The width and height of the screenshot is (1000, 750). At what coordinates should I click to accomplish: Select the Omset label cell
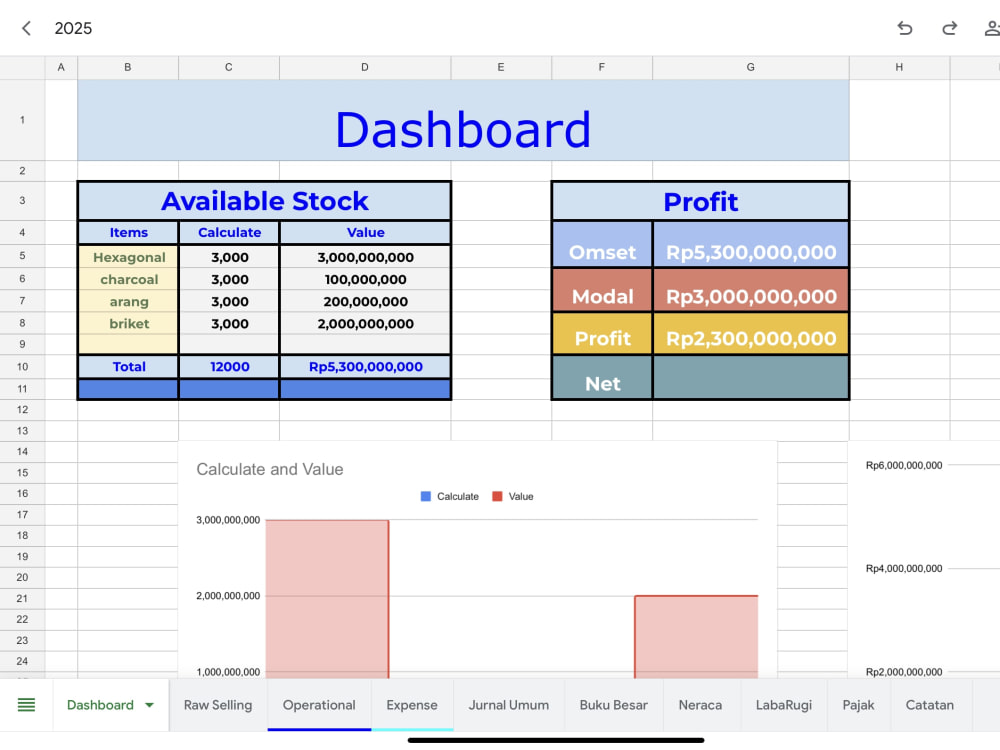(602, 244)
